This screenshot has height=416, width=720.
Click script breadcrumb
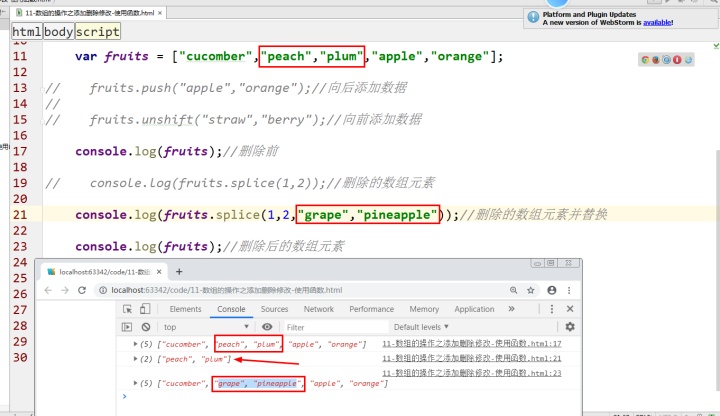pos(97,32)
